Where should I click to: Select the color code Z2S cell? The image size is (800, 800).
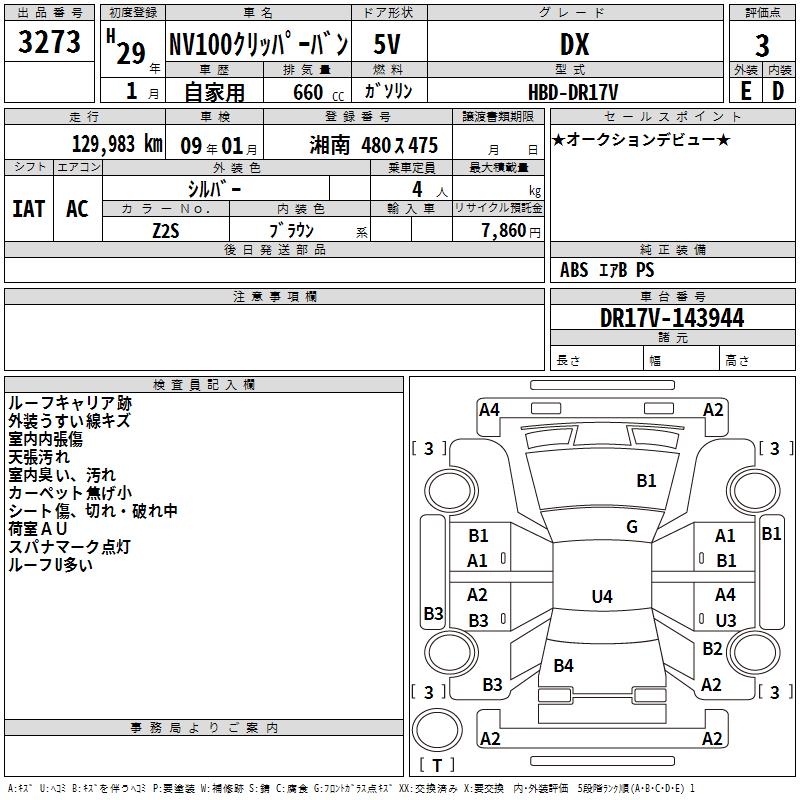tap(166, 229)
